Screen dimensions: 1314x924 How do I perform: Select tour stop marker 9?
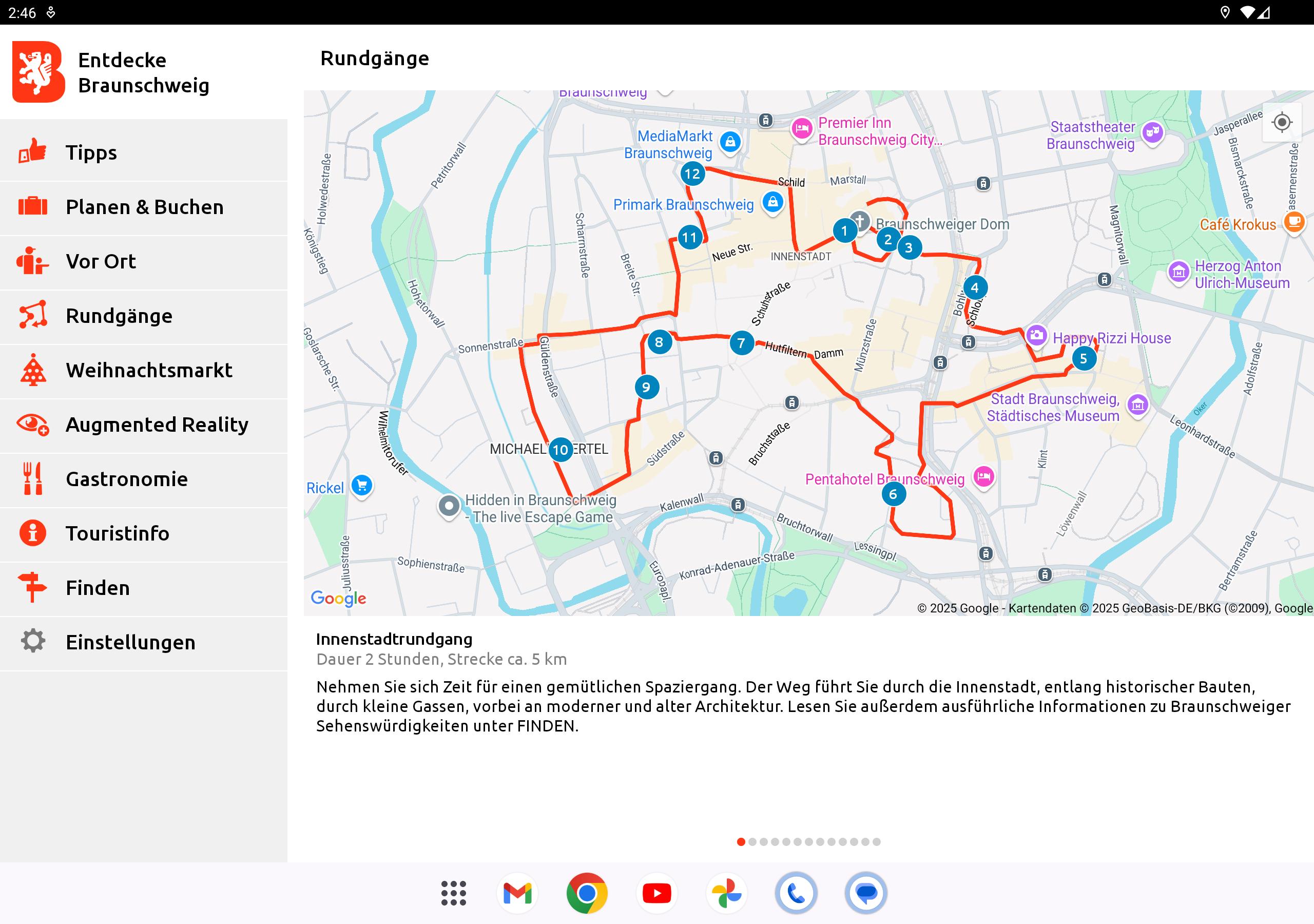[647, 388]
